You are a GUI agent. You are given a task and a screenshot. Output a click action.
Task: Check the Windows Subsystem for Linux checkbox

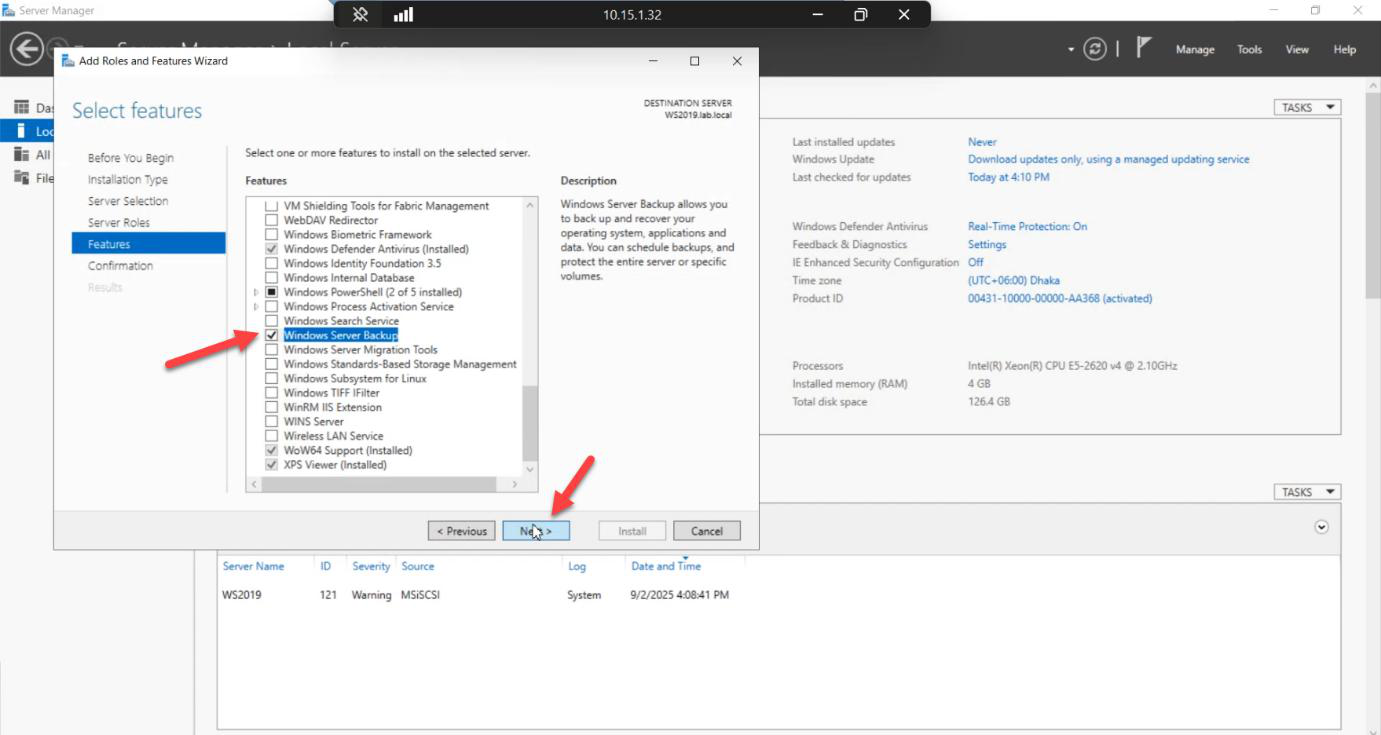pos(272,379)
